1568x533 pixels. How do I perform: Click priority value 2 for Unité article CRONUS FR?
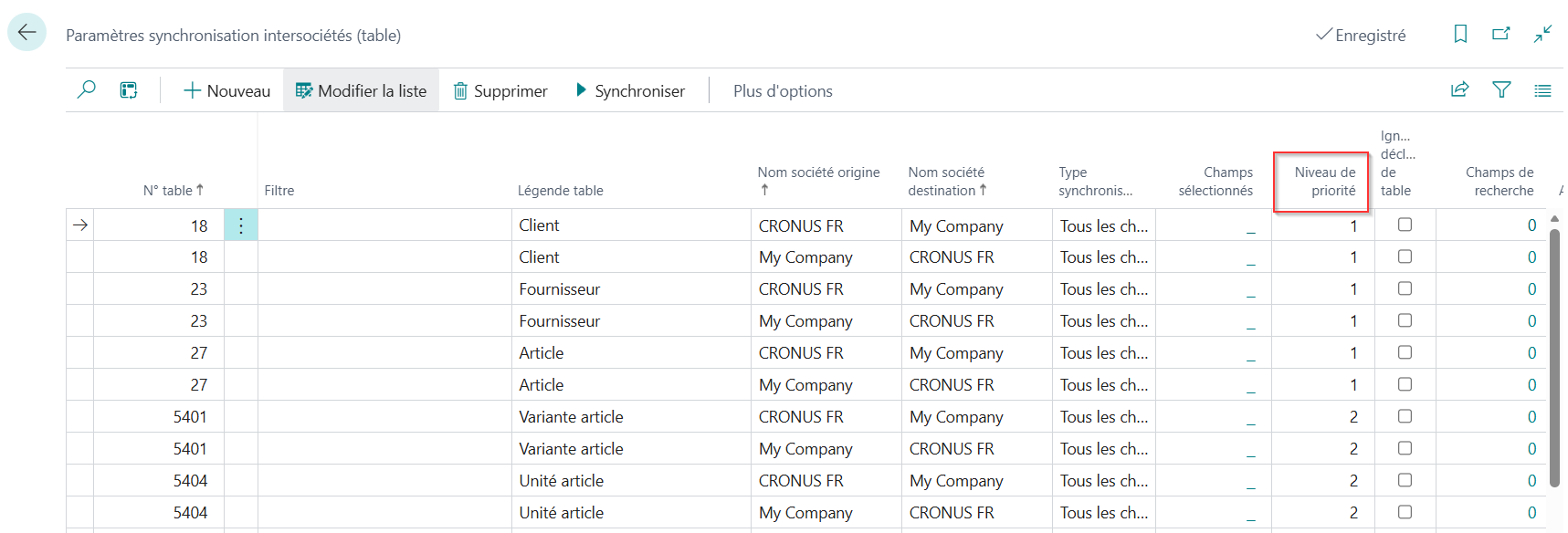coord(1353,481)
